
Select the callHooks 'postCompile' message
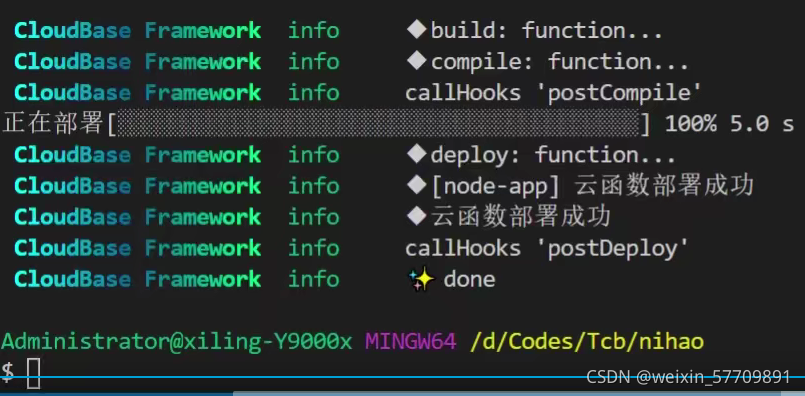[x=553, y=93]
